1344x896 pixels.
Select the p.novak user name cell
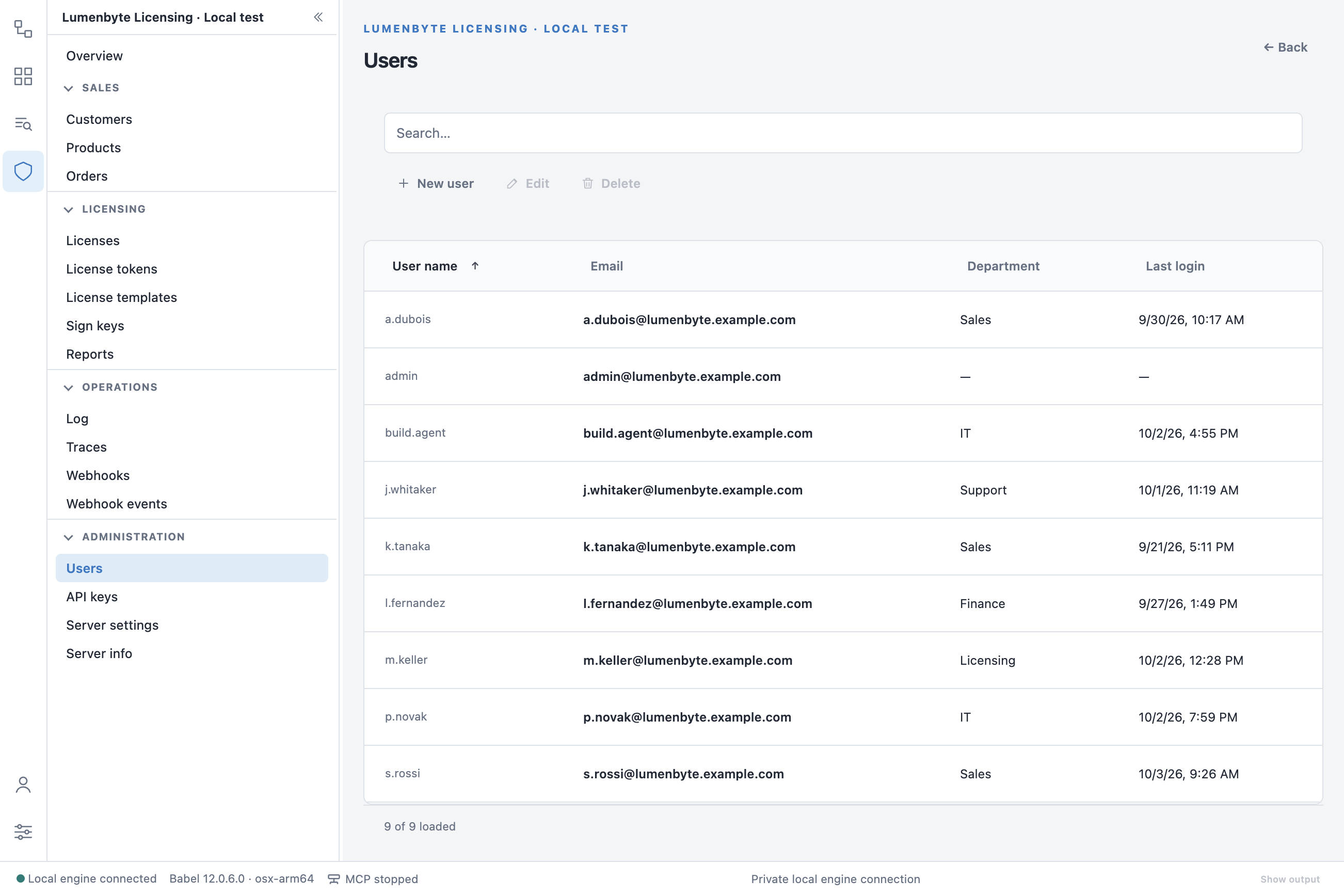[x=406, y=716]
